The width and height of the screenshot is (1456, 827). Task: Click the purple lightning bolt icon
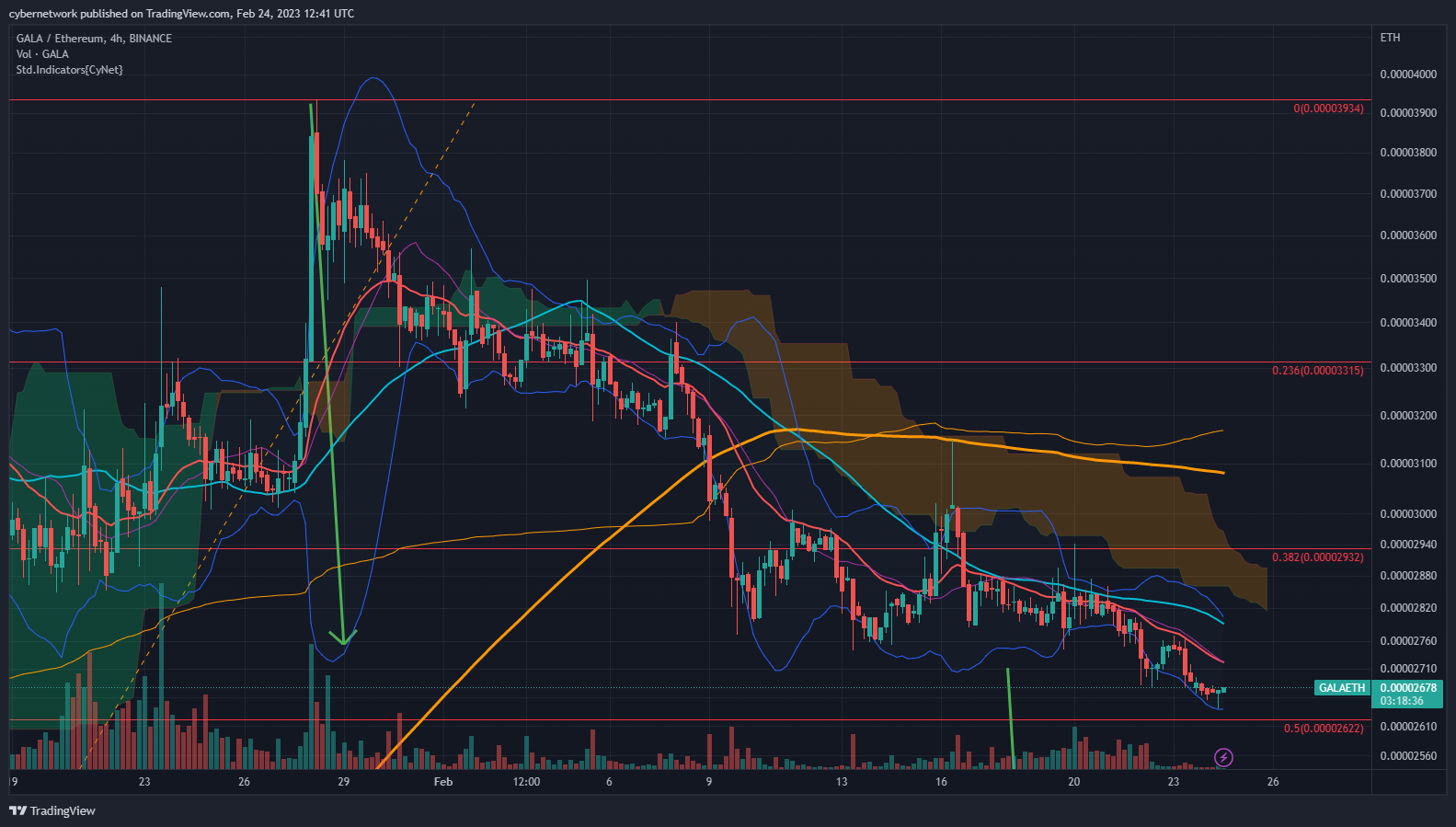pos(1223,758)
